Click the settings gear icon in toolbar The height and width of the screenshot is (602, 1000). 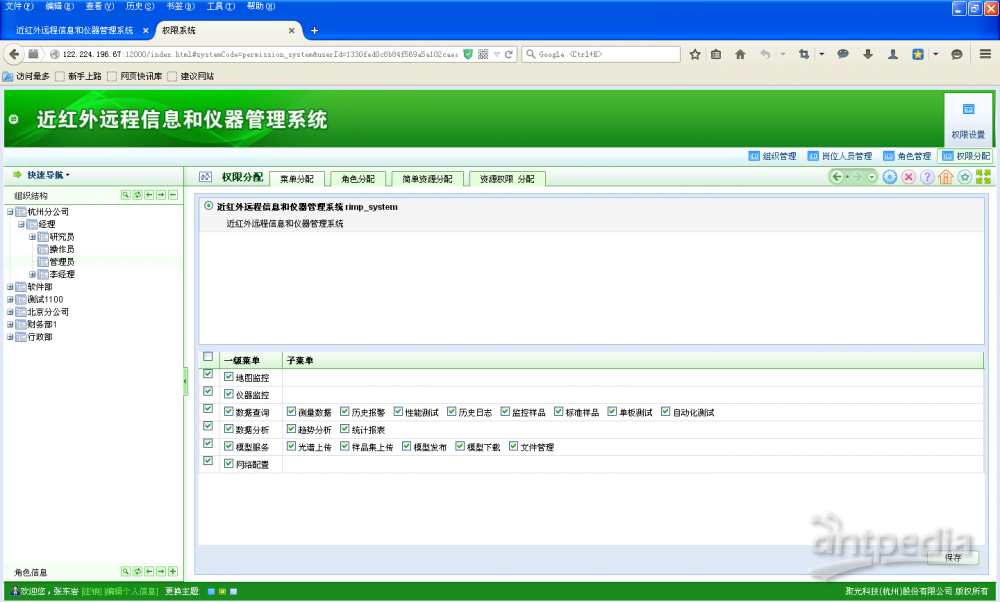point(890,177)
